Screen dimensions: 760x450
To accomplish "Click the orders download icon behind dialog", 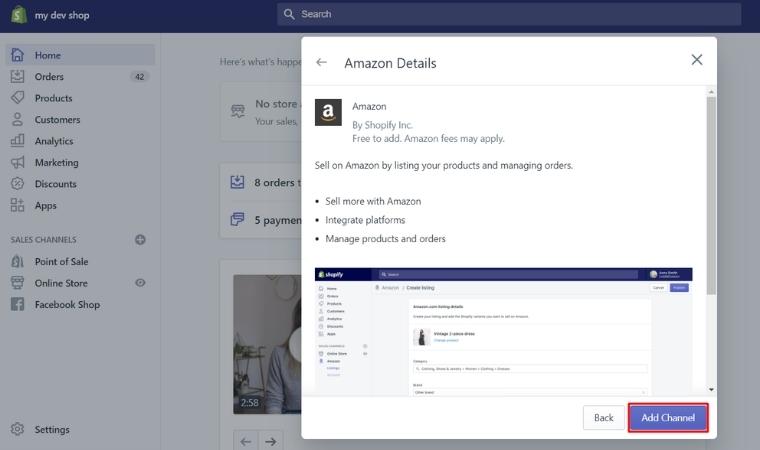I will pos(238,182).
